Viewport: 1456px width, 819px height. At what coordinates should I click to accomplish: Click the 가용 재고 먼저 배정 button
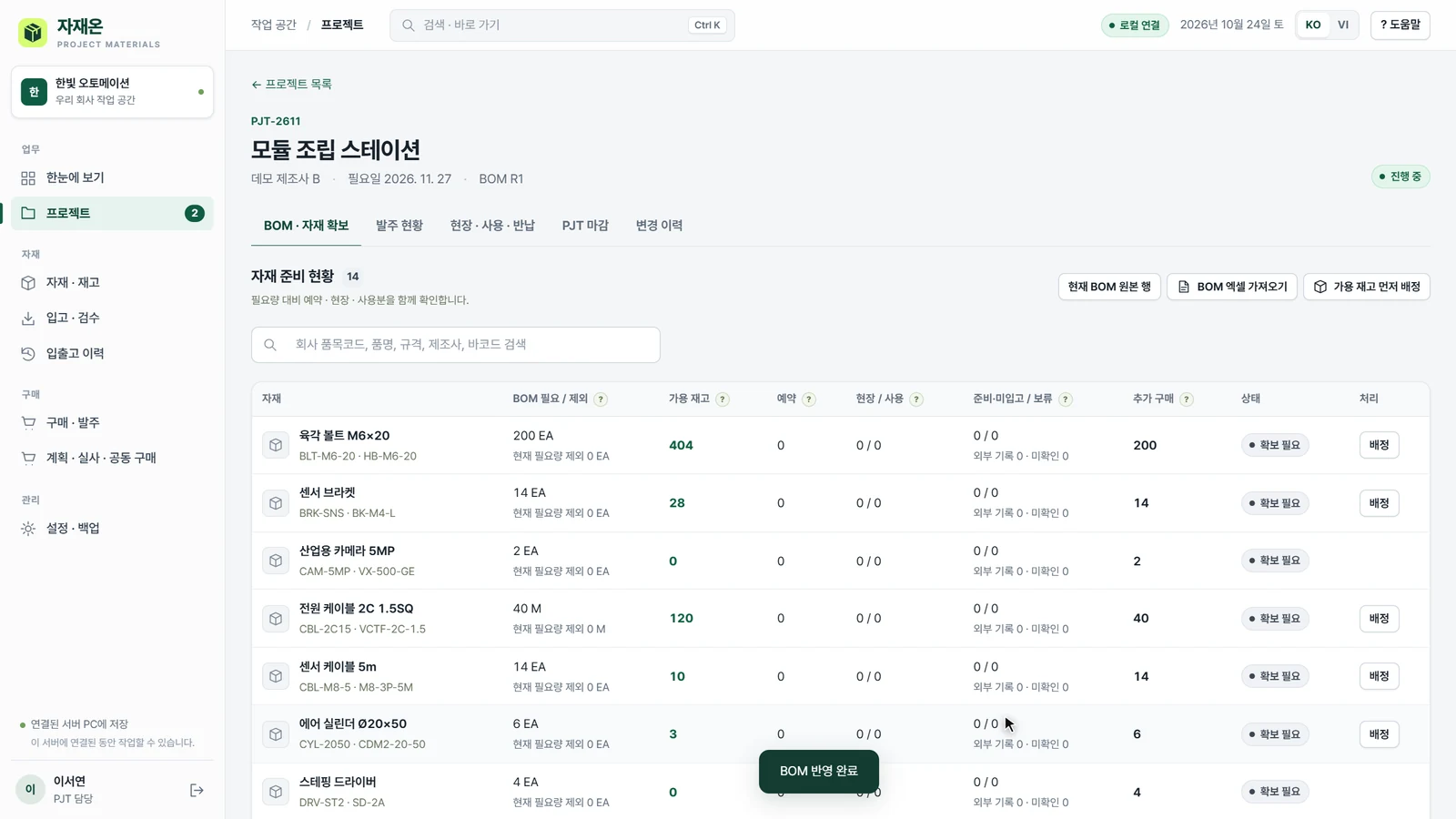pos(1367,287)
